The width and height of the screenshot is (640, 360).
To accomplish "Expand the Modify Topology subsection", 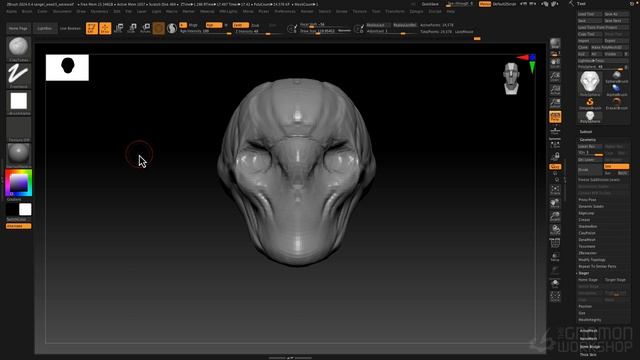I will click(592, 260).
